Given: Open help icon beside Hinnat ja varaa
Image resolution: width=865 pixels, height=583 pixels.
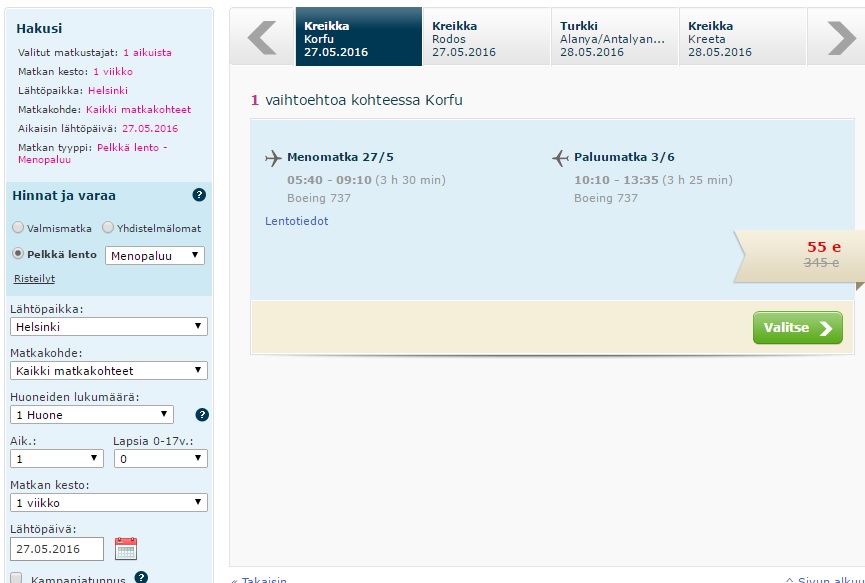Looking at the screenshot, I should click(x=199, y=195).
